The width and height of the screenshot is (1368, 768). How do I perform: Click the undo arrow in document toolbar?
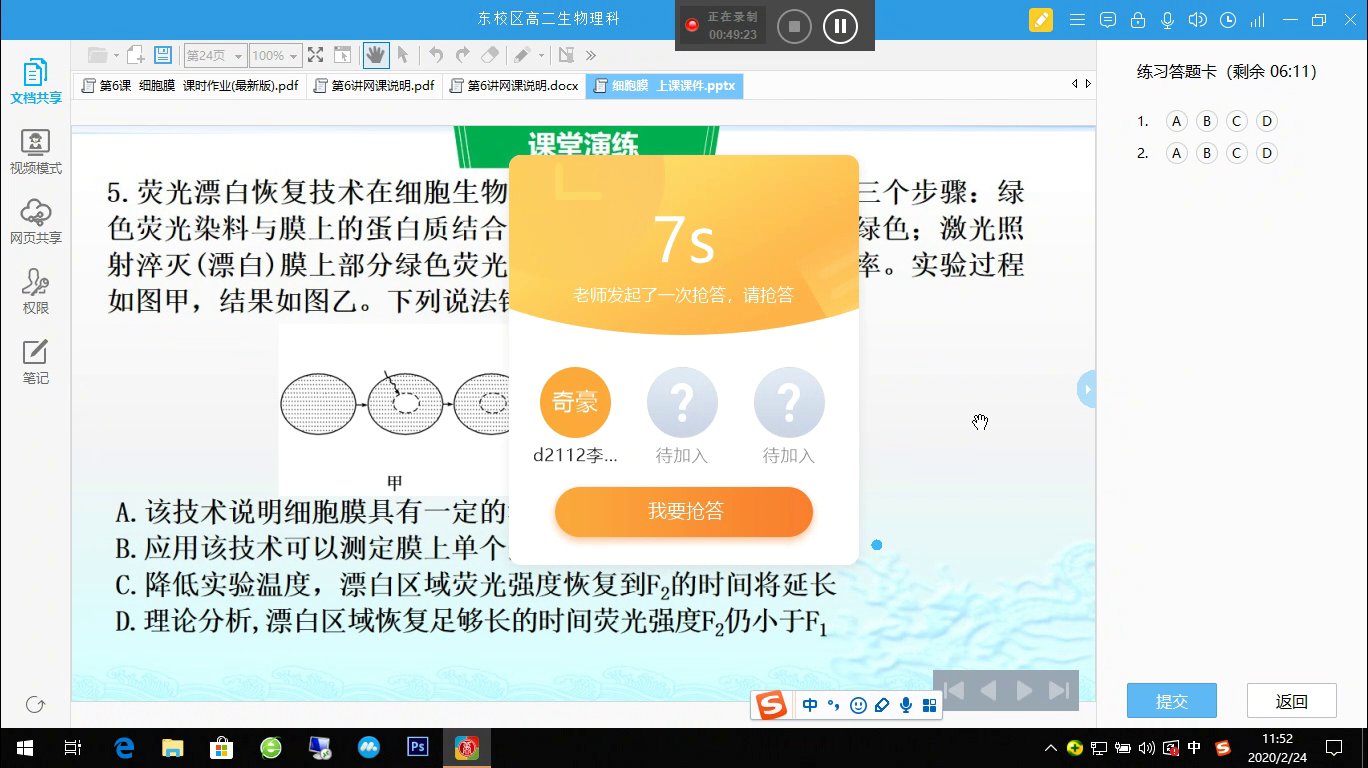click(436, 55)
